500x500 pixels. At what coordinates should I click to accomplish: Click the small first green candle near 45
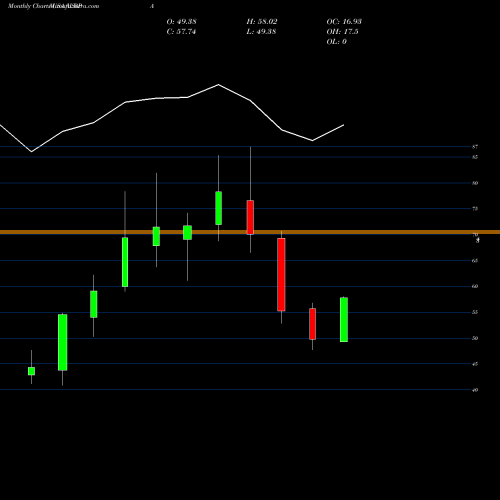pos(31,371)
